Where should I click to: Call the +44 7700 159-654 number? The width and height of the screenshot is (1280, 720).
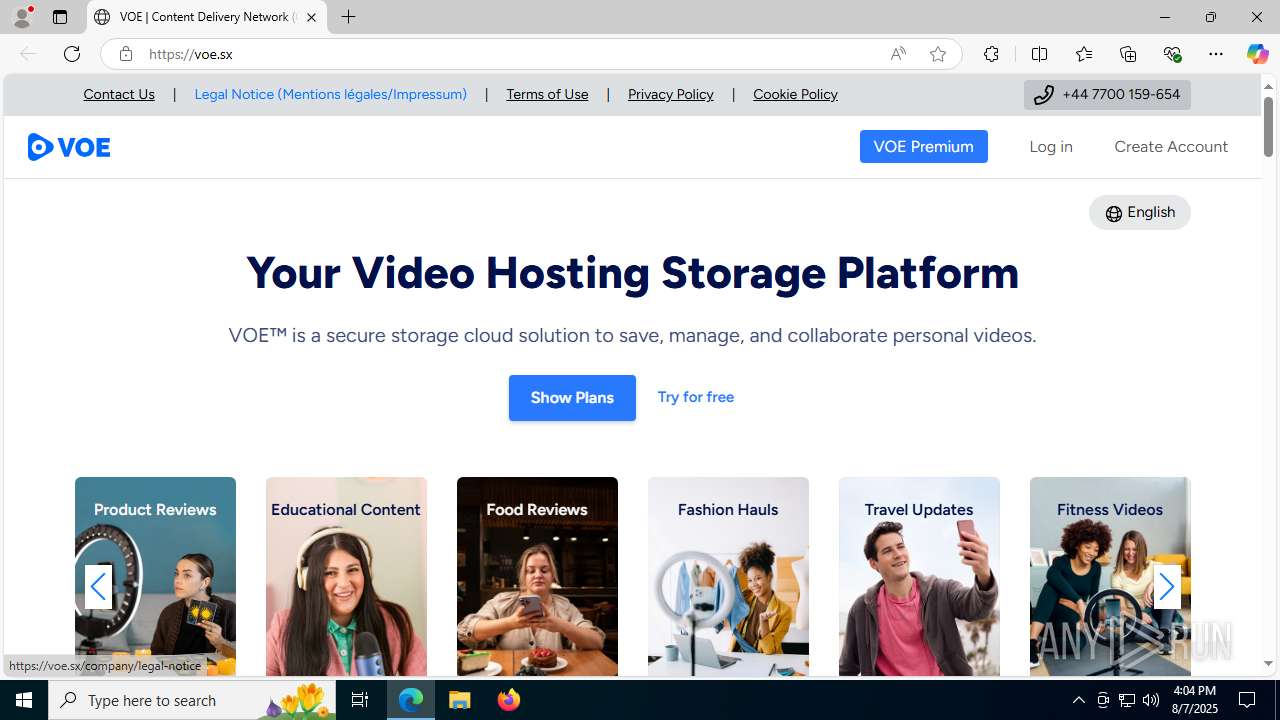pyautogui.click(x=1107, y=94)
